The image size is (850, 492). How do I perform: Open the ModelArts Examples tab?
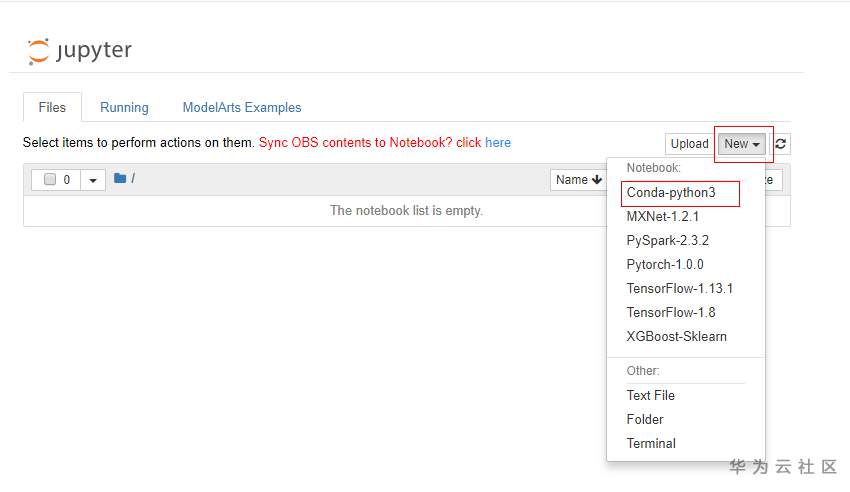(242, 107)
